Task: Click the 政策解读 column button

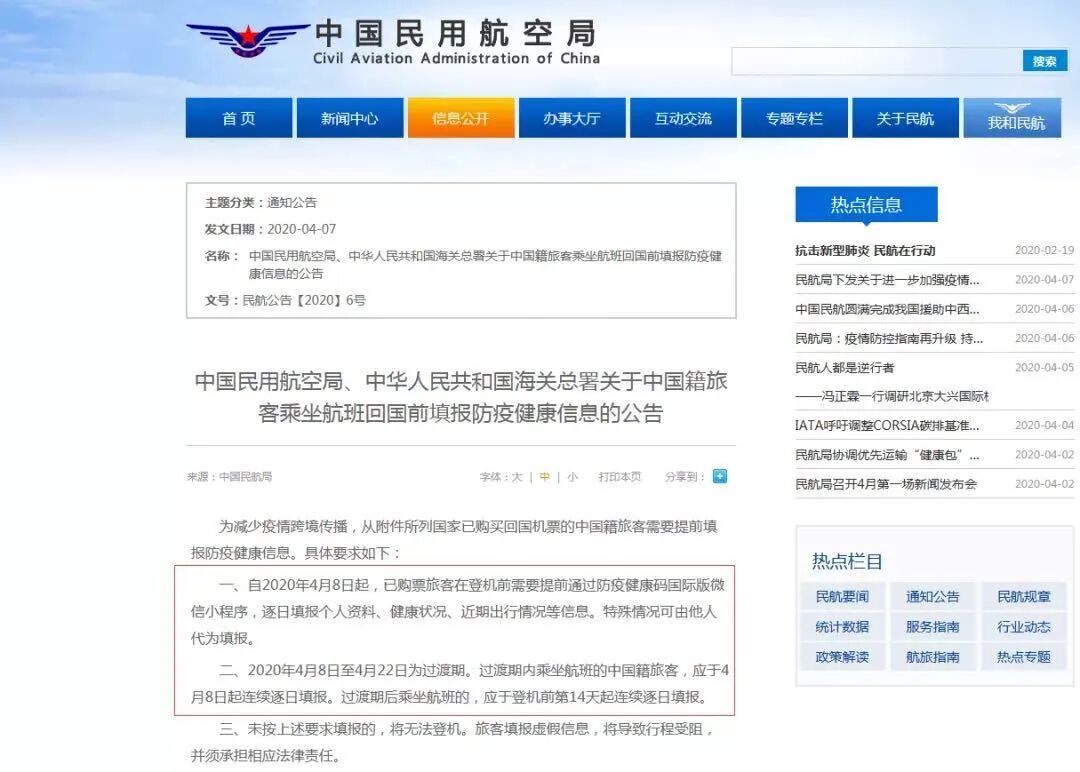Action: (x=842, y=657)
